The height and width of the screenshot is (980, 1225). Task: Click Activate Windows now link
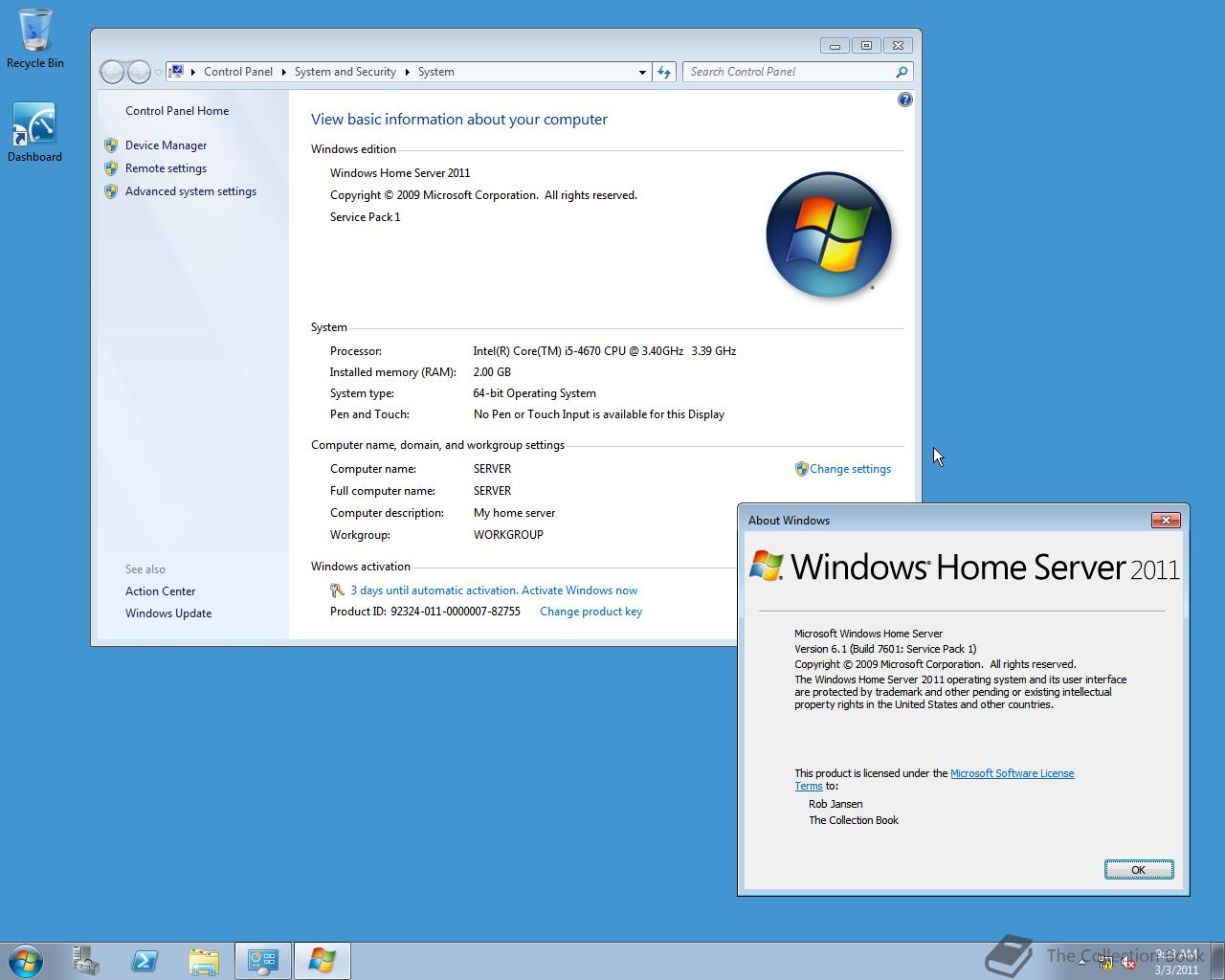pyautogui.click(x=579, y=590)
